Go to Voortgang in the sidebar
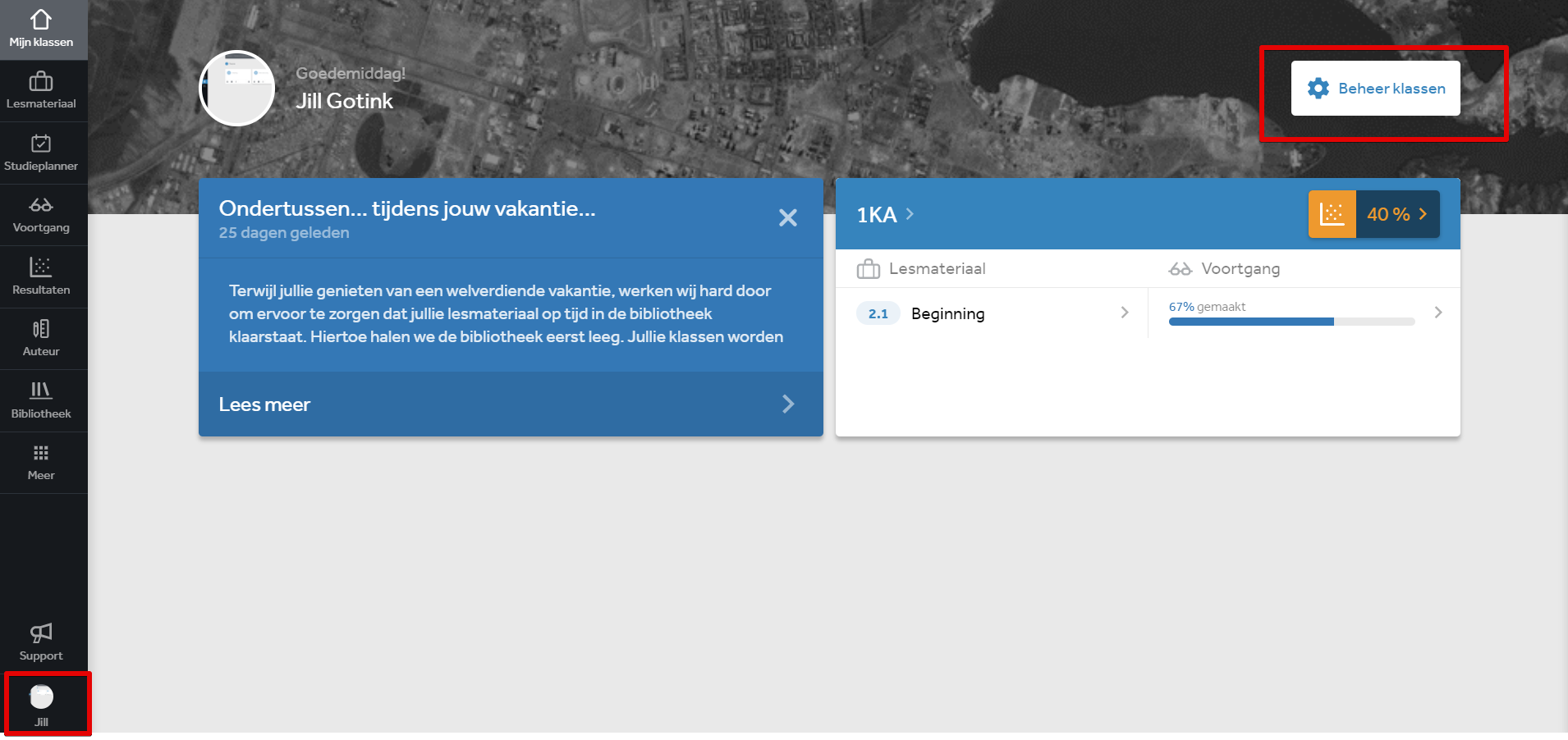1568x740 pixels. 41,215
